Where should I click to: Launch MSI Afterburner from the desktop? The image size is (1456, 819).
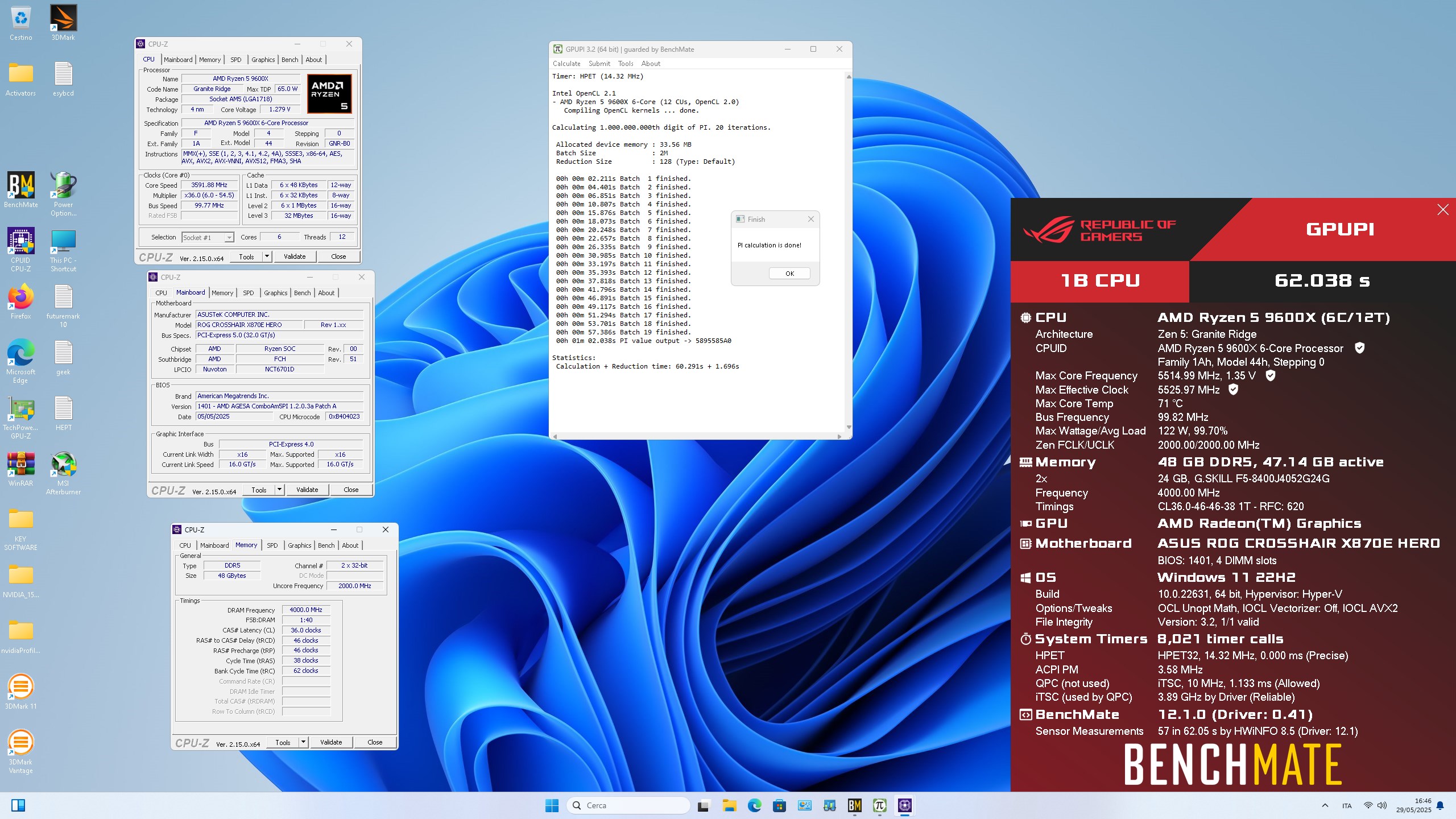click(63, 473)
